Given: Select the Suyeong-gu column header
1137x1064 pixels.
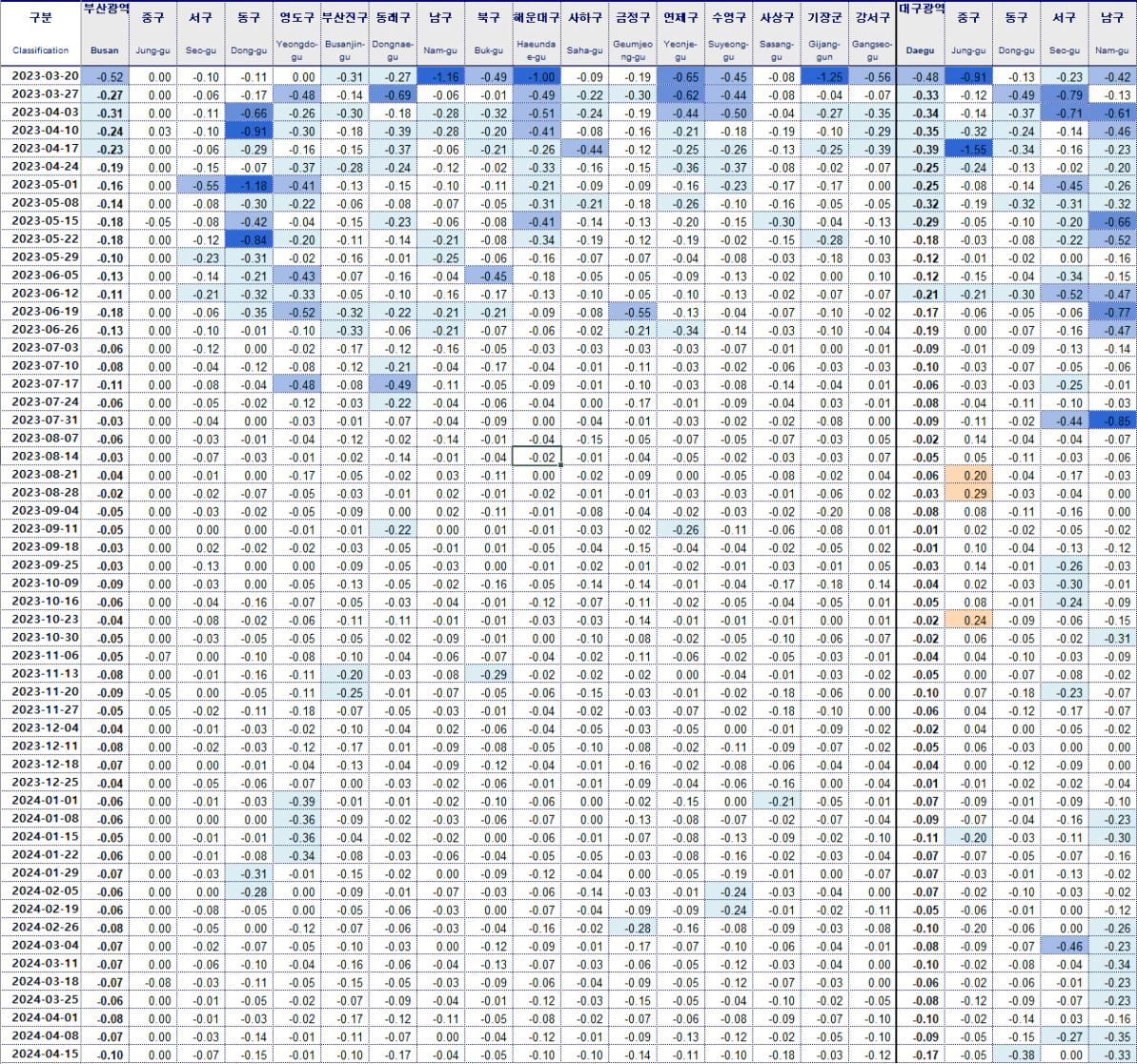Looking at the screenshot, I should [x=729, y=32].
